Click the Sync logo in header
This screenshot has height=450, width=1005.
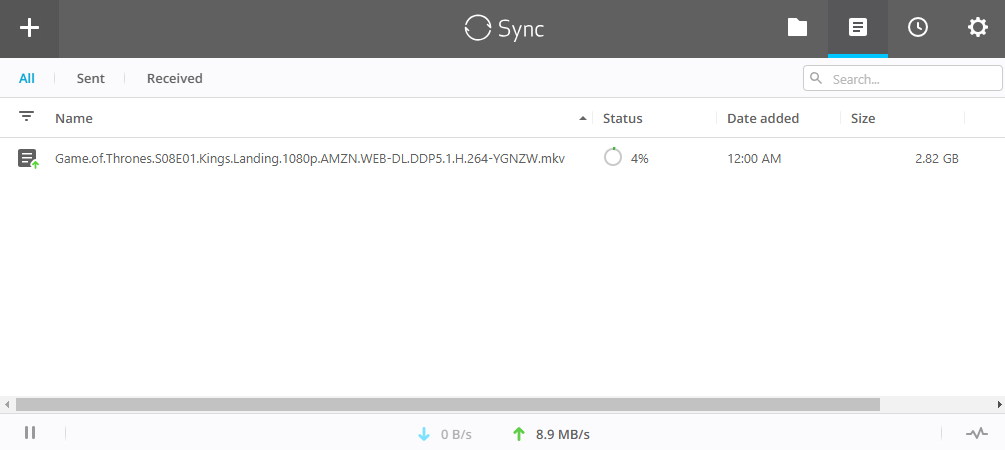point(503,28)
